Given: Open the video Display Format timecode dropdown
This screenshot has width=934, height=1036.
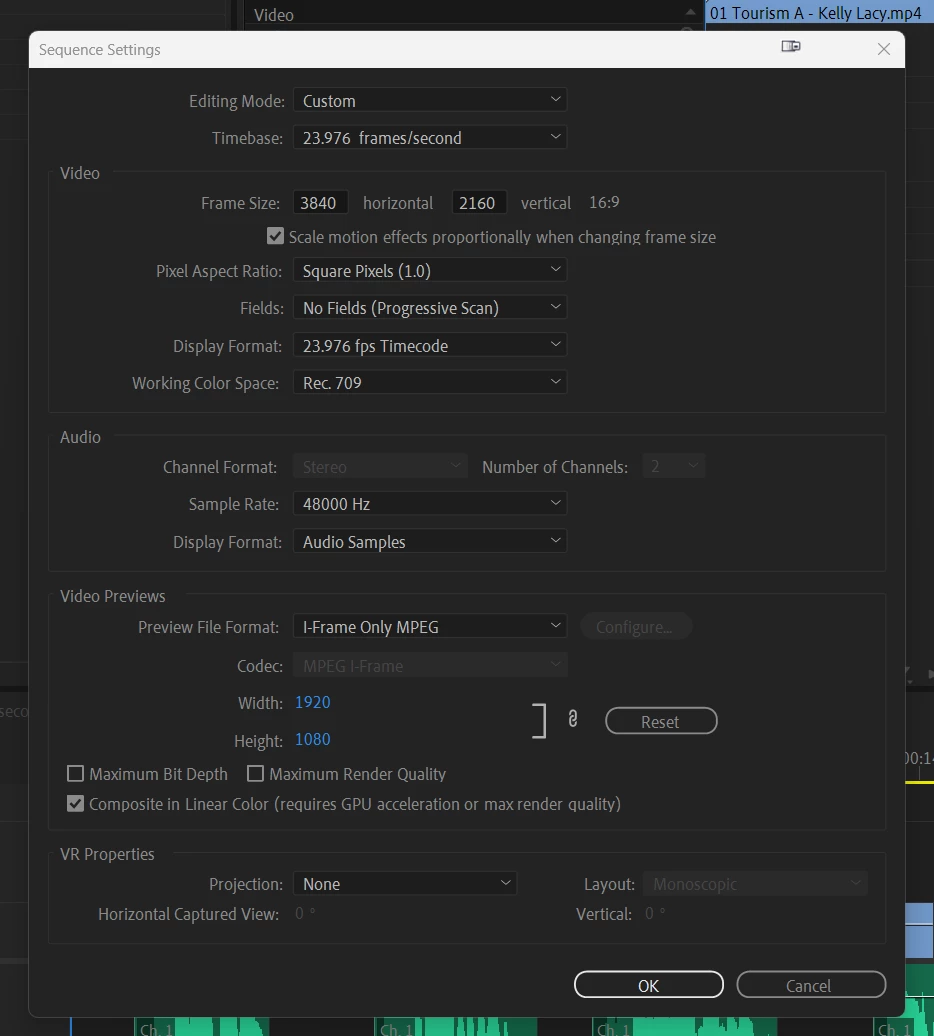Looking at the screenshot, I should [x=430, y=346].
